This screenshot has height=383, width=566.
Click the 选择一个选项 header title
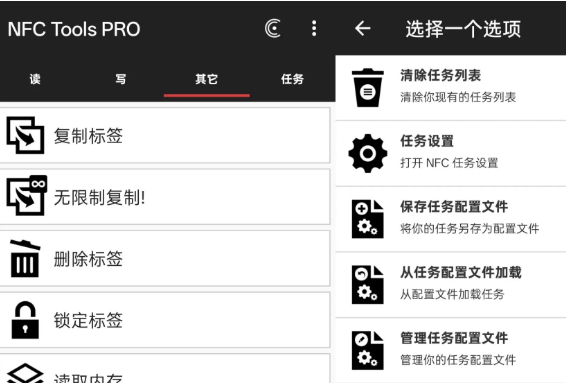[x=463, y=29]
